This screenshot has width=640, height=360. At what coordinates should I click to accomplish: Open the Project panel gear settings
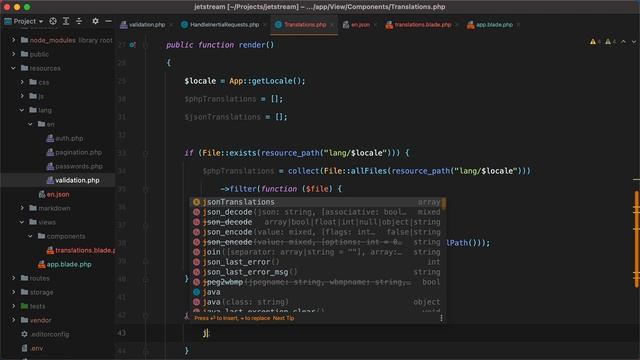click(x=95, y=21)
